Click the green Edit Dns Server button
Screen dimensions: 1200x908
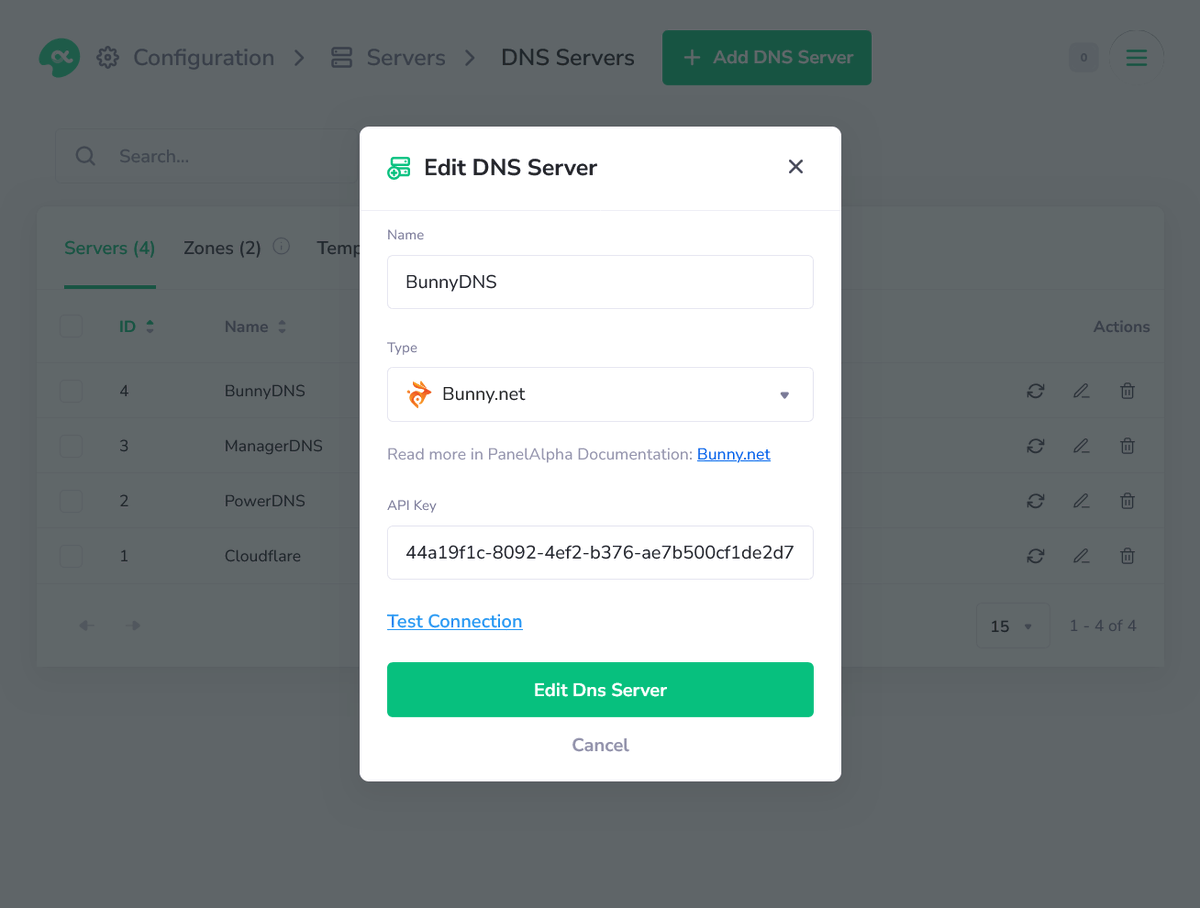point(600,690)
